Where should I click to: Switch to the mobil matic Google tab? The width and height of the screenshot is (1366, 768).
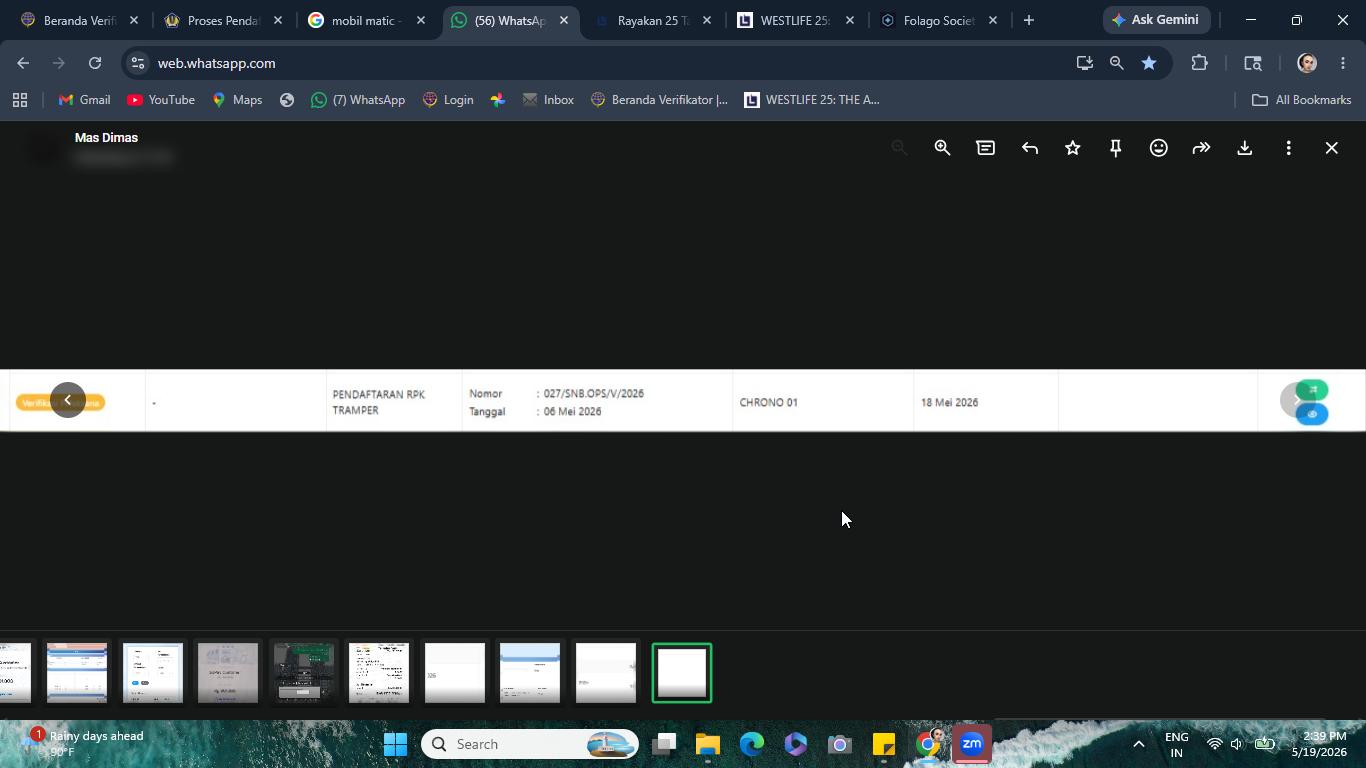coord(366,20)
